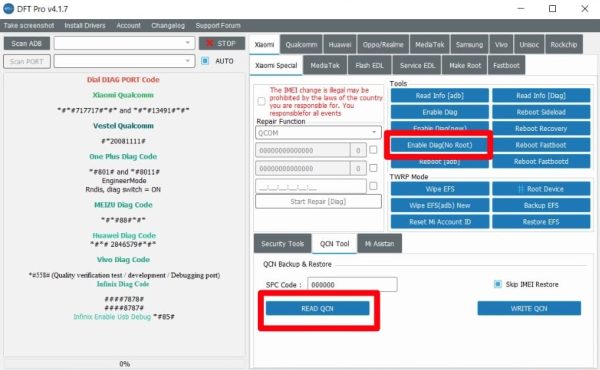Viewport: 600px width, 370px height.
Task: Click the 0% progress bar
Action: (124, 364)
